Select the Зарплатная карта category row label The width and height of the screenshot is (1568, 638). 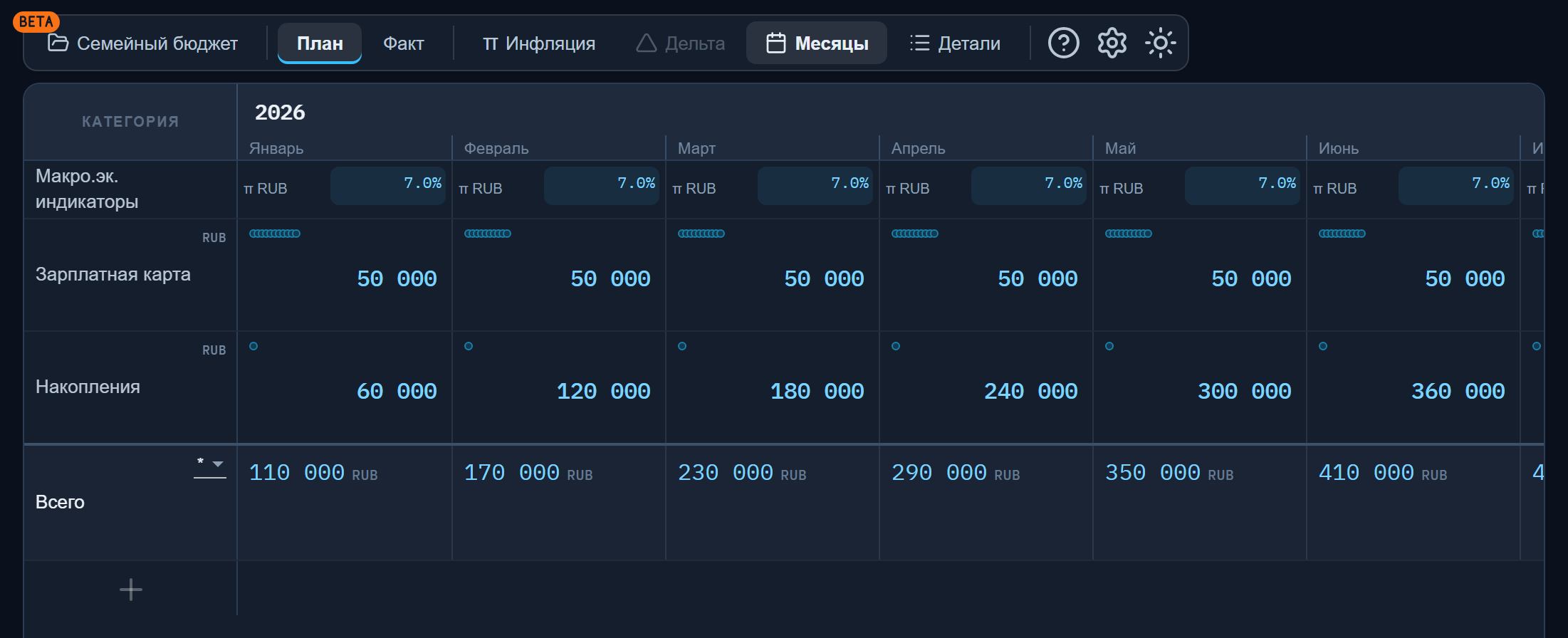[x=113, y=274]
